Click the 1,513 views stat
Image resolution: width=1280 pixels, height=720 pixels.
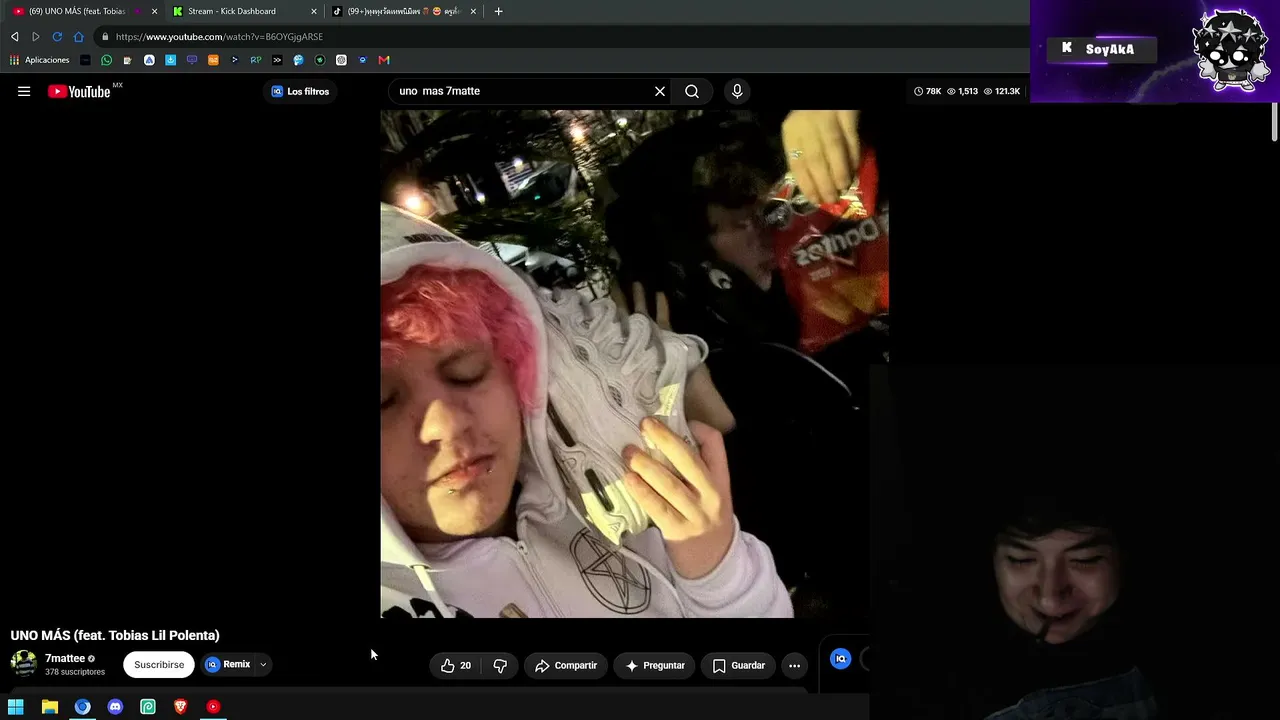[x=962, y=91]
